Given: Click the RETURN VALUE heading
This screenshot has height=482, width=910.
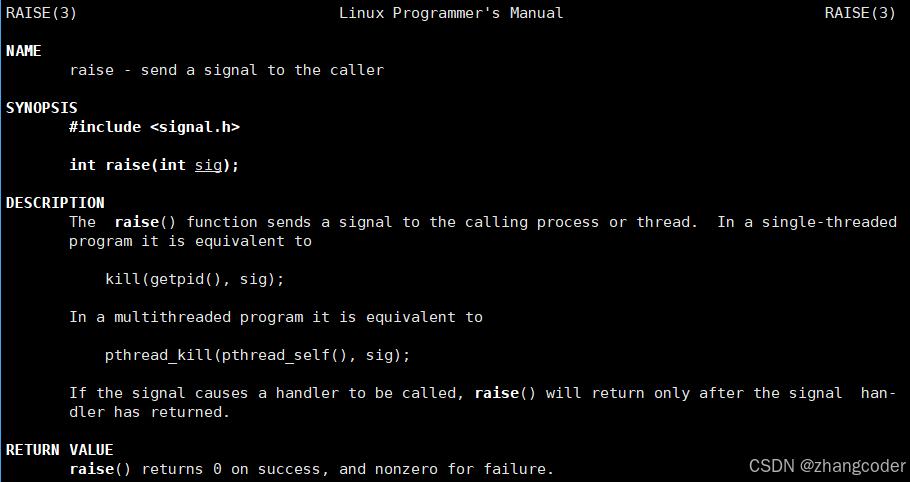Looking at the screenshot, I should coord(59,450).
